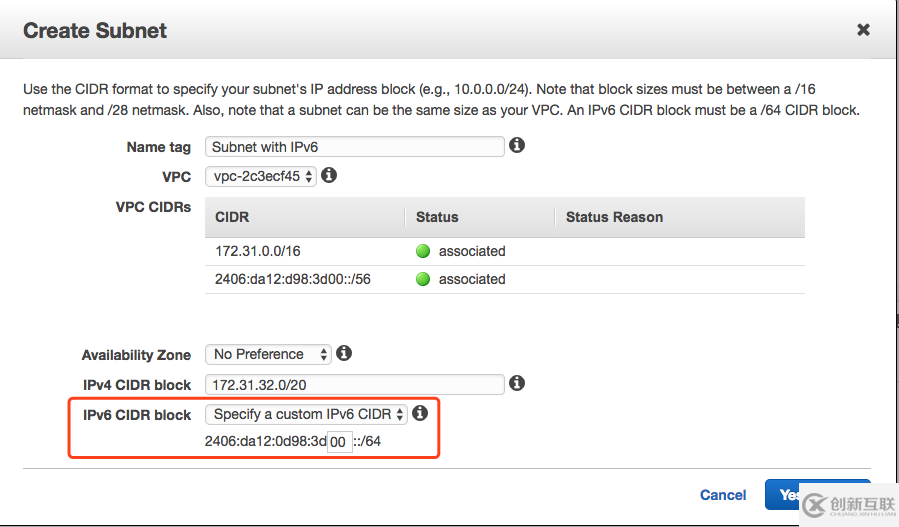Click the CIDR column header

232,217
